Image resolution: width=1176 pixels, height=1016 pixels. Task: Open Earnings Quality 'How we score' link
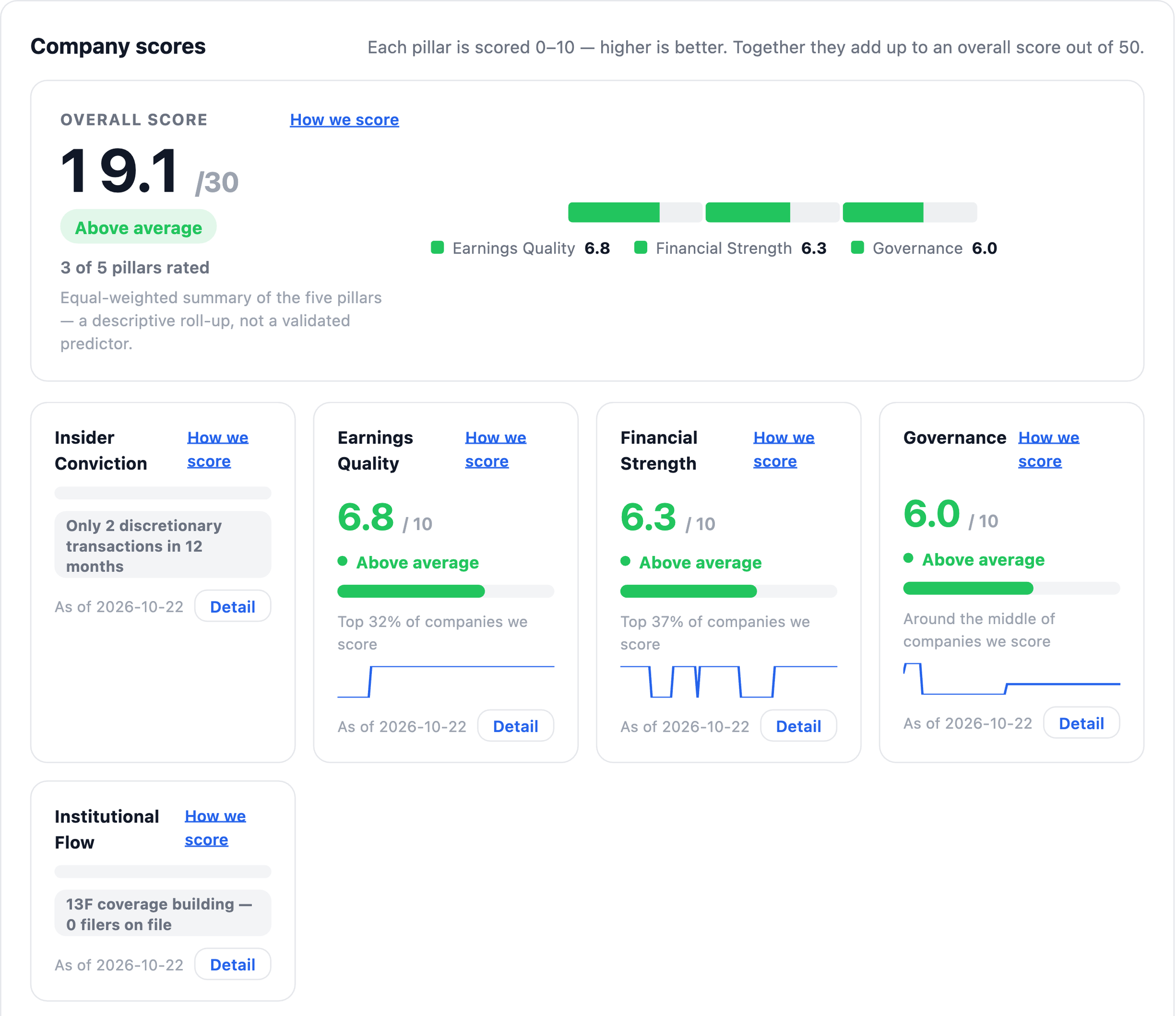tap(495, 449)
